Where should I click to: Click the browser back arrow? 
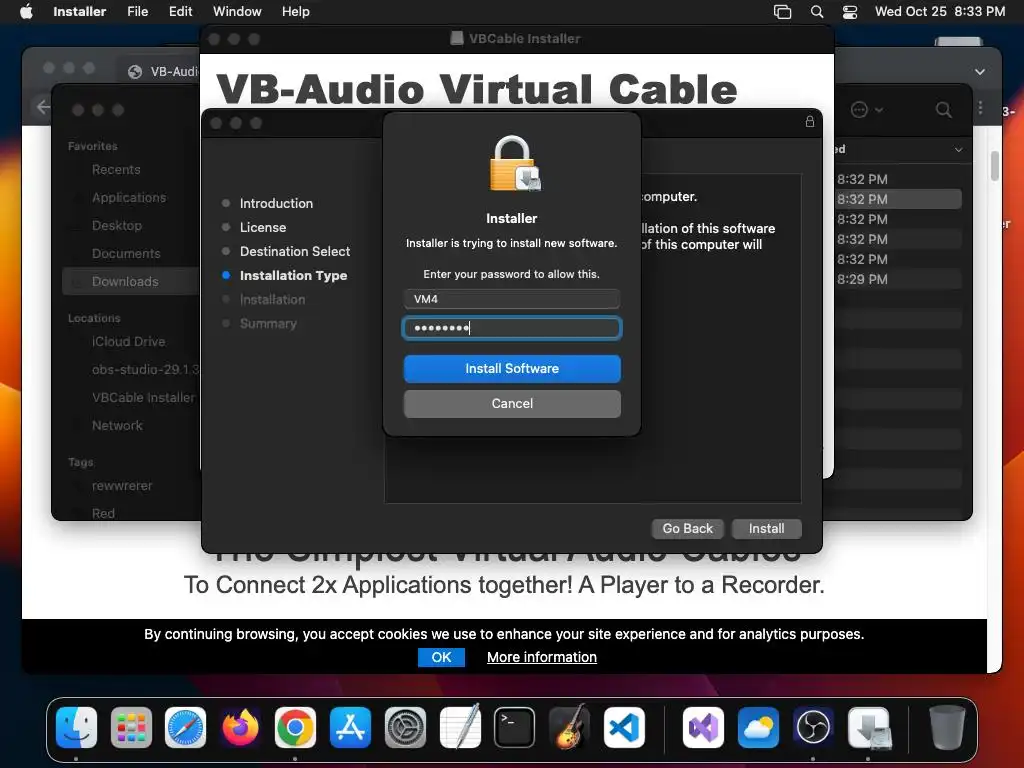coord(43,107)
